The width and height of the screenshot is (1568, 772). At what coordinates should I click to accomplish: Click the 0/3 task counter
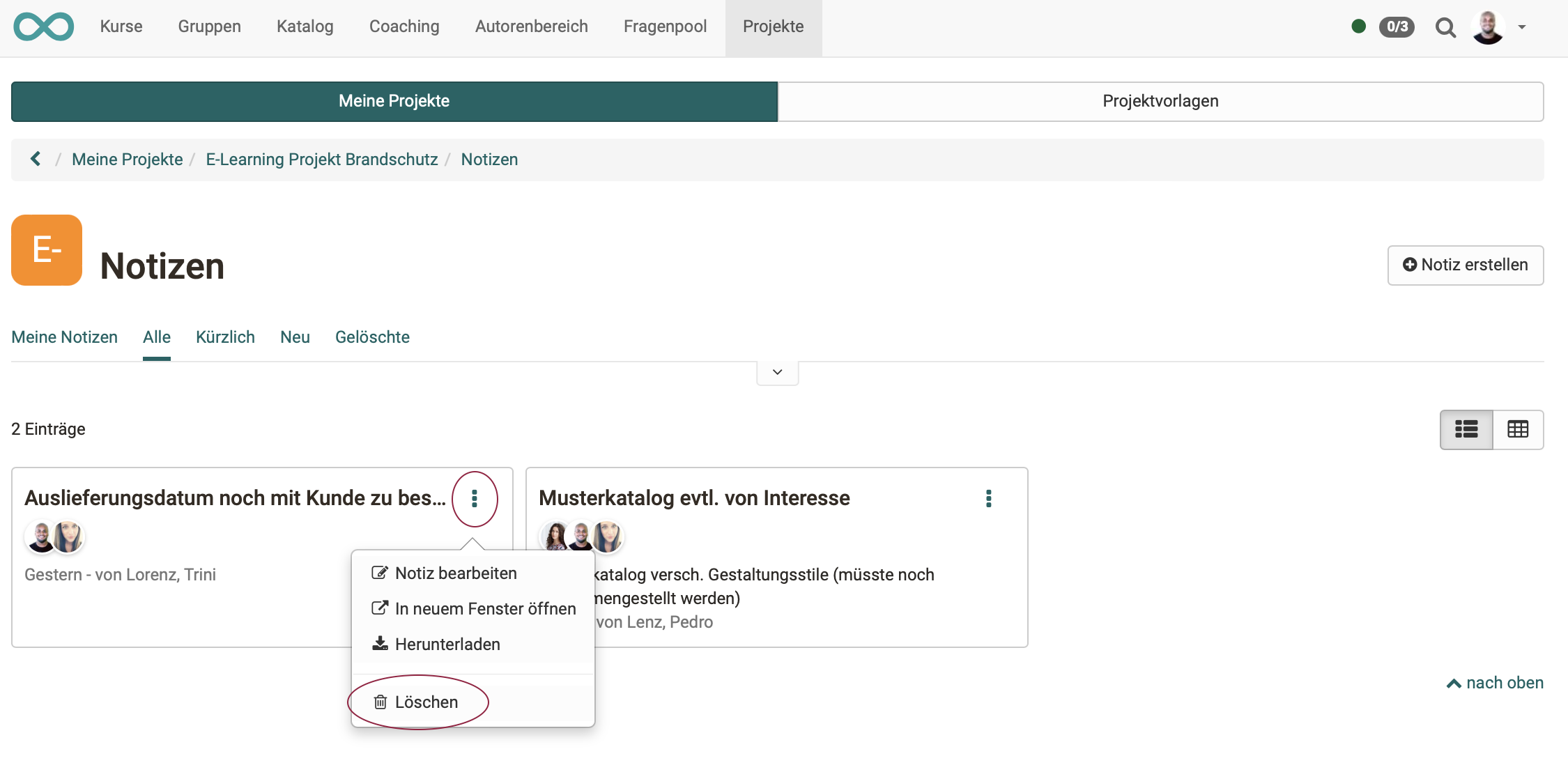(1397, 26)
